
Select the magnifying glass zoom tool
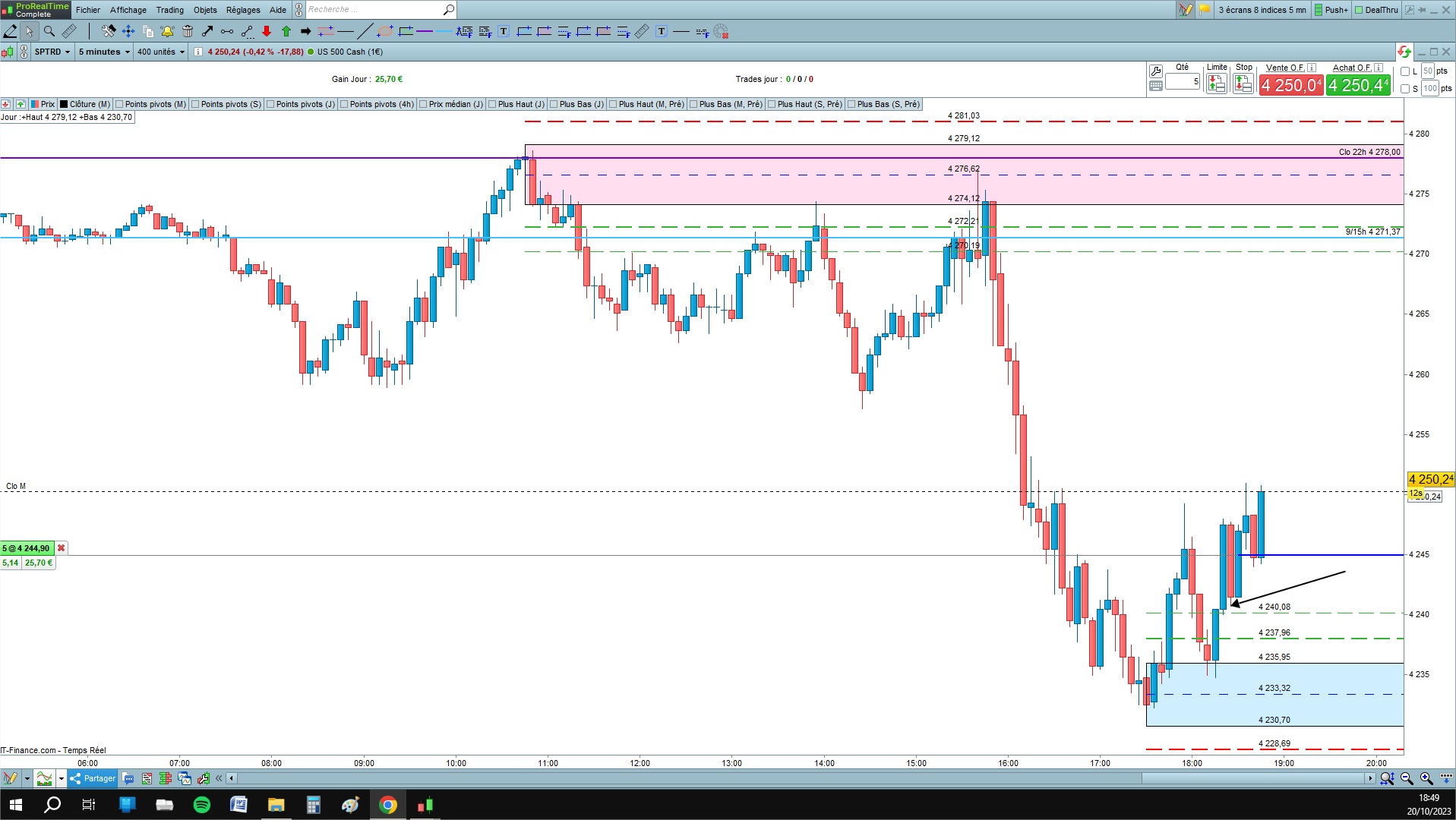[49, 31]
